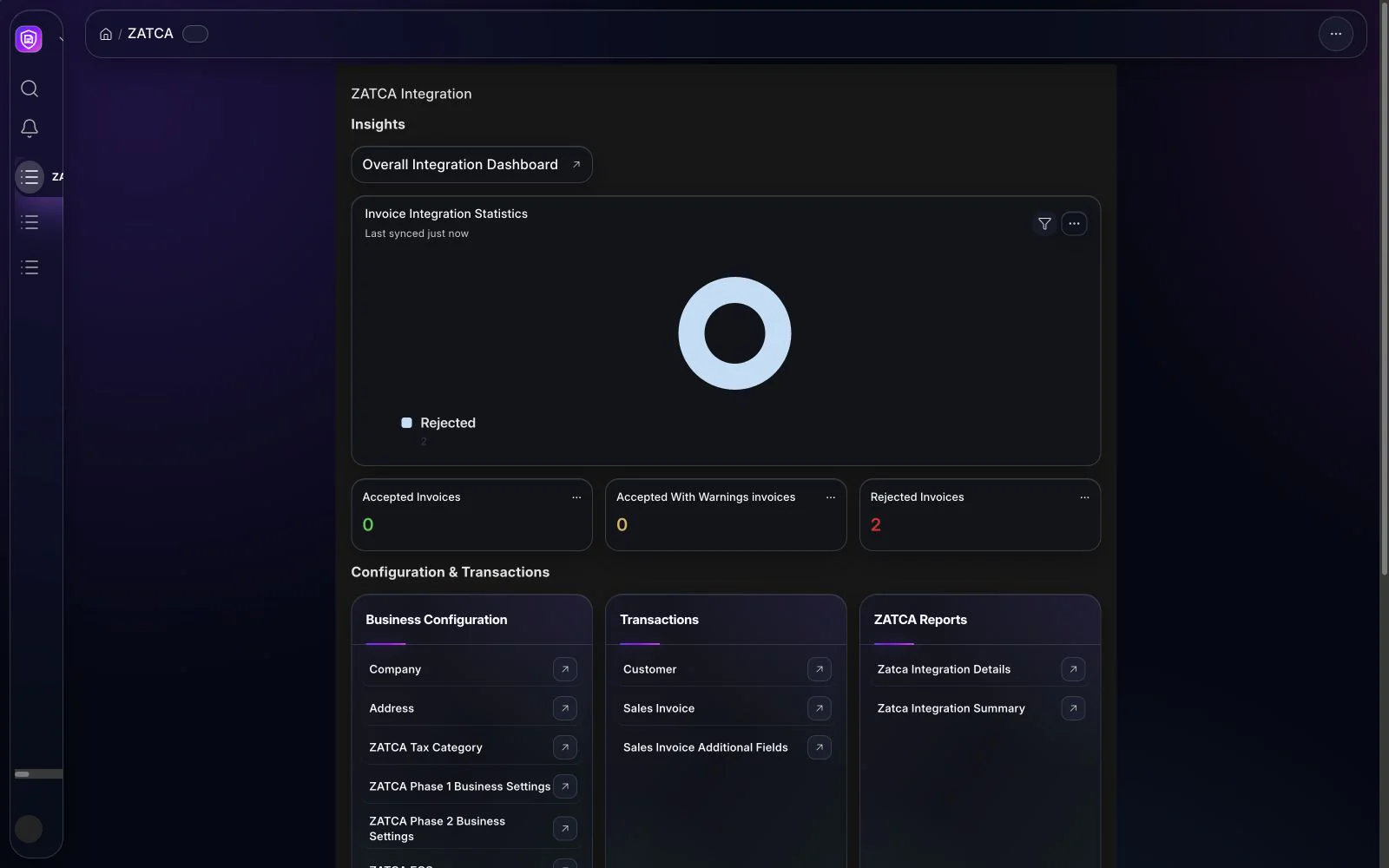This screenshot has height=868, width=1389.
Task: Select the first (active) sidebar list icon
Action: click(30, 177)
